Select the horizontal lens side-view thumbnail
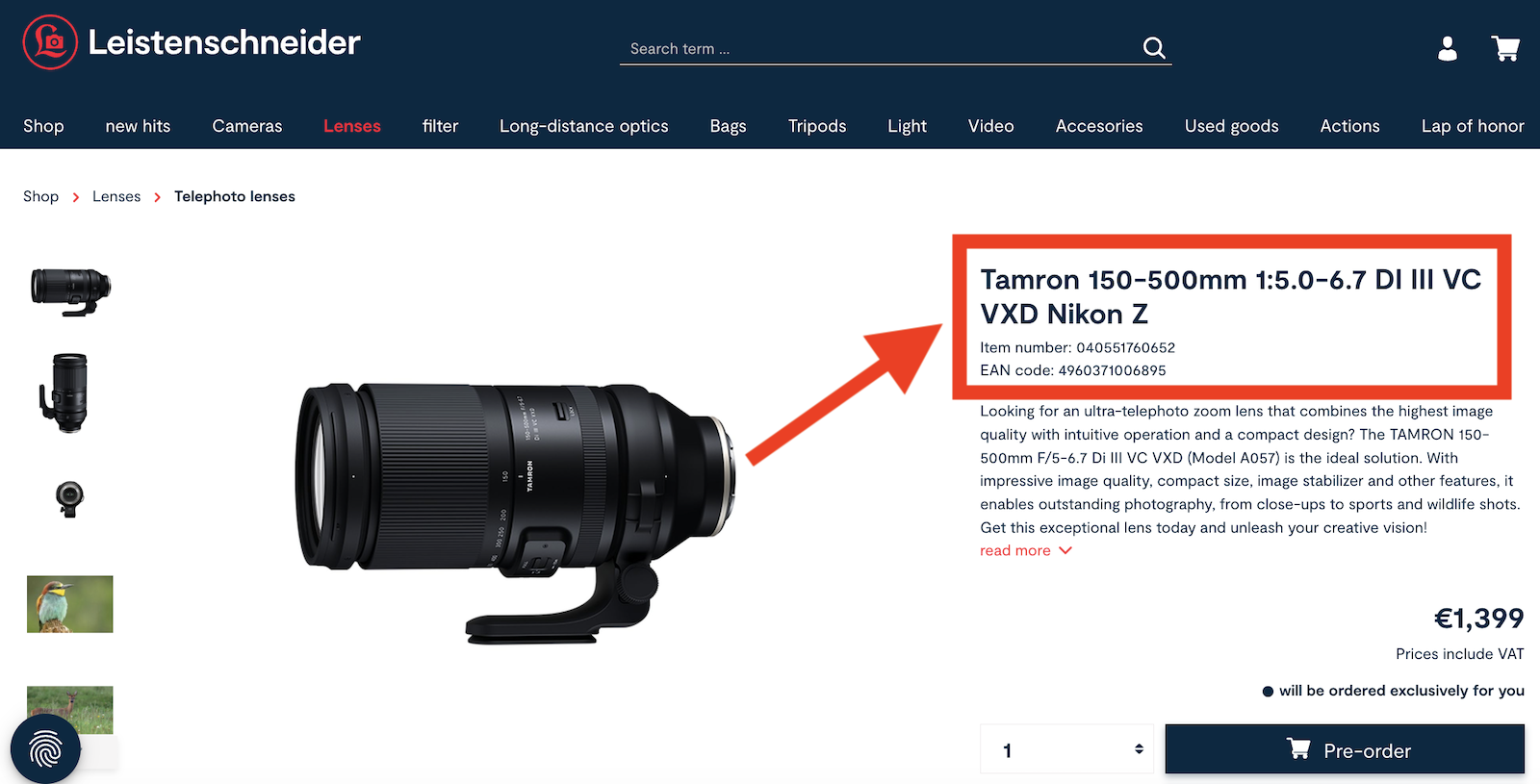The image size is (1540, 784). (70, 291)
